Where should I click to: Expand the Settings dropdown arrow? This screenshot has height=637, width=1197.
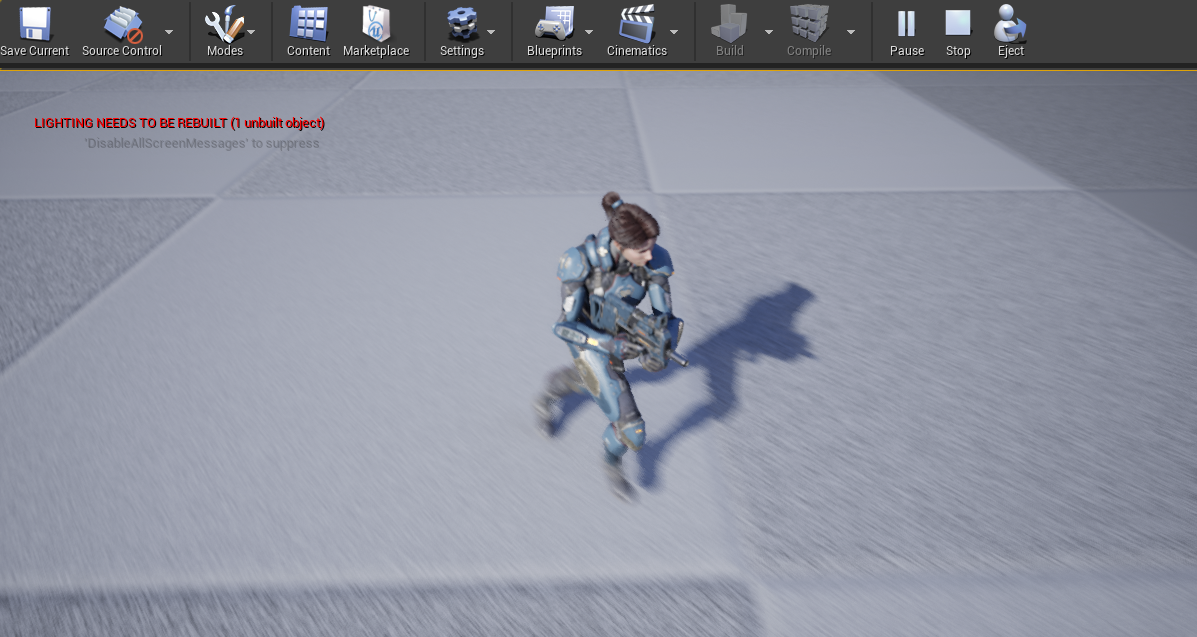click(491, 32)
